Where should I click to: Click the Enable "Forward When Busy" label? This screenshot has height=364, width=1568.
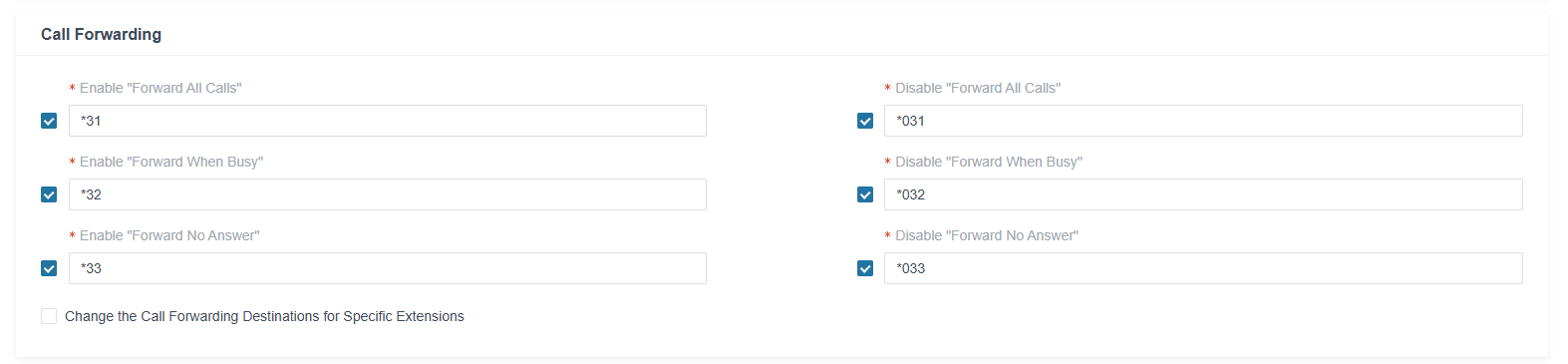[x=171, y=162]
